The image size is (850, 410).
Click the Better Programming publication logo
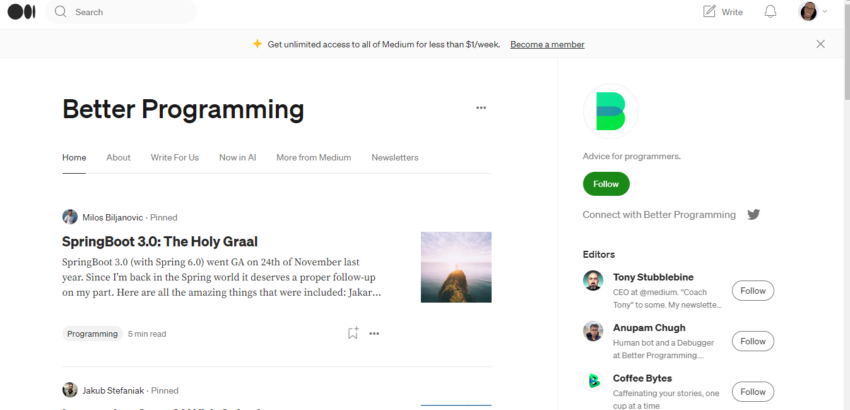pyautogui.click(x=610, y=112)
